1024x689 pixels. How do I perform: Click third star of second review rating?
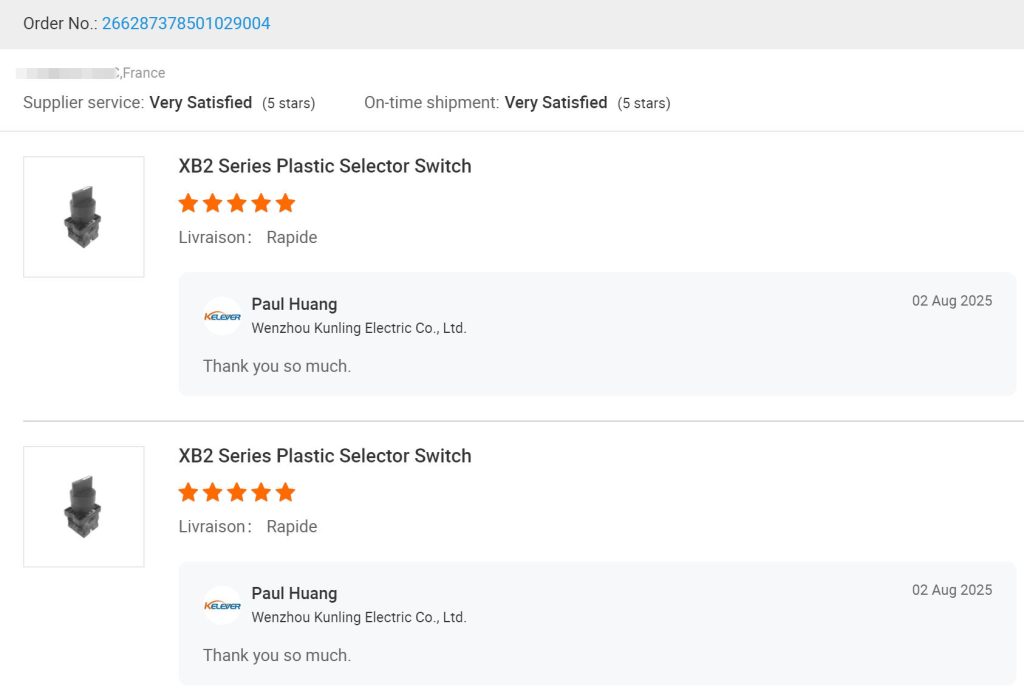click(x=237, y=492)
